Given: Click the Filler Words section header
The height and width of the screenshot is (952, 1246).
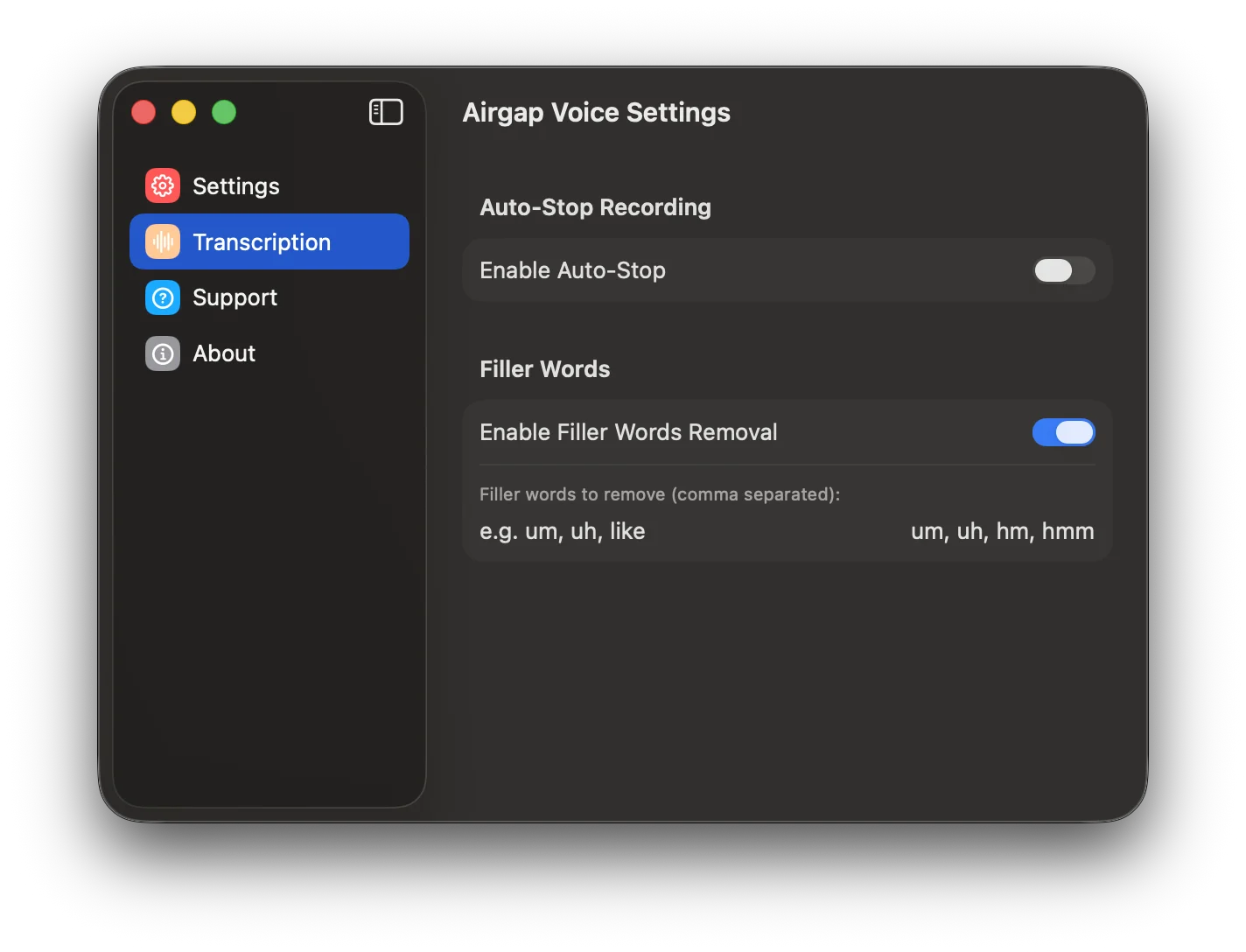Looking at the screenshot, I should [544, 368].
